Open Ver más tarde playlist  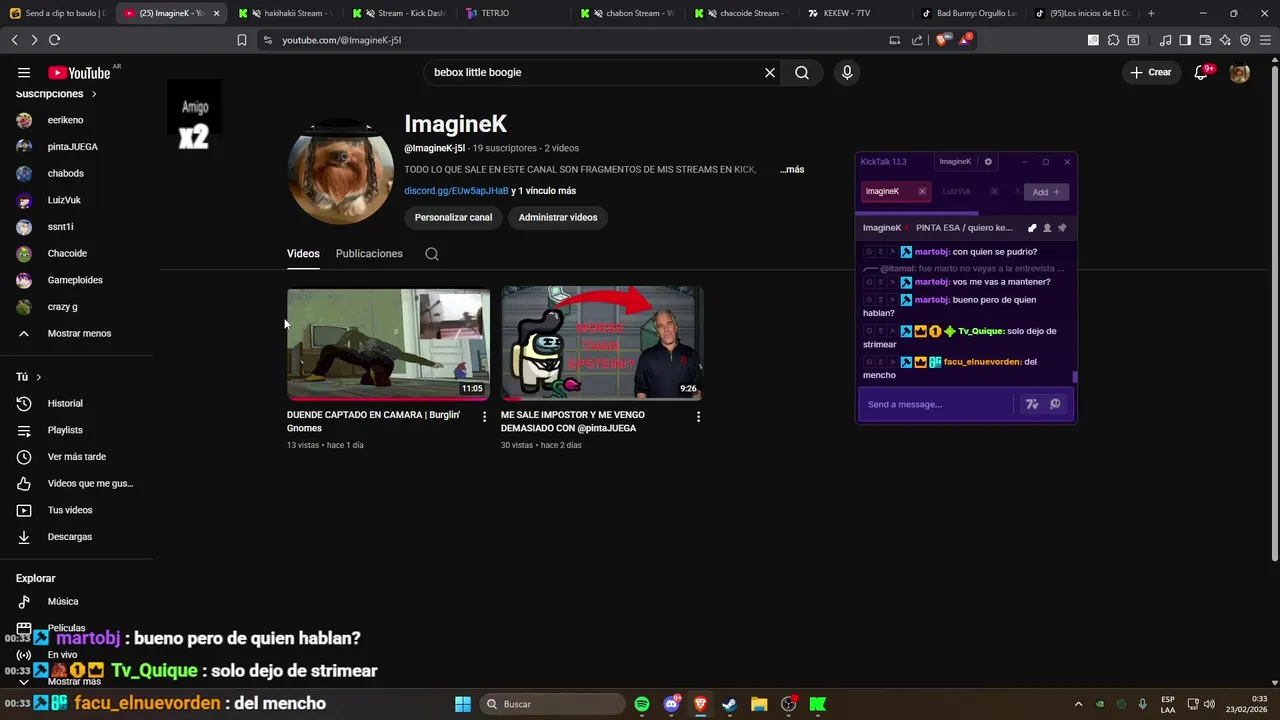[76, 457]
